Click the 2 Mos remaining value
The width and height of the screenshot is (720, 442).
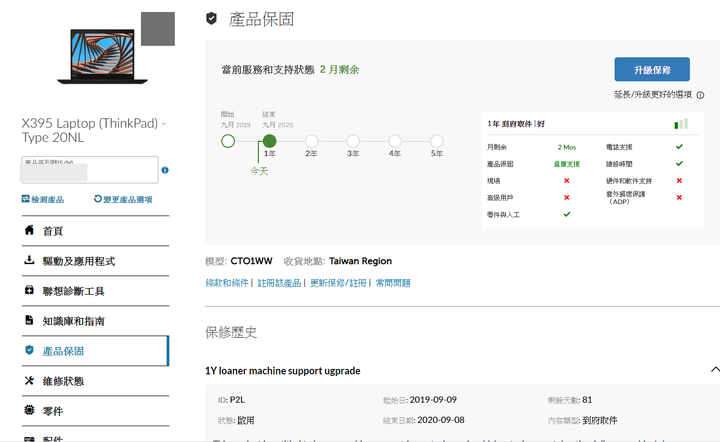click(567, 147)
